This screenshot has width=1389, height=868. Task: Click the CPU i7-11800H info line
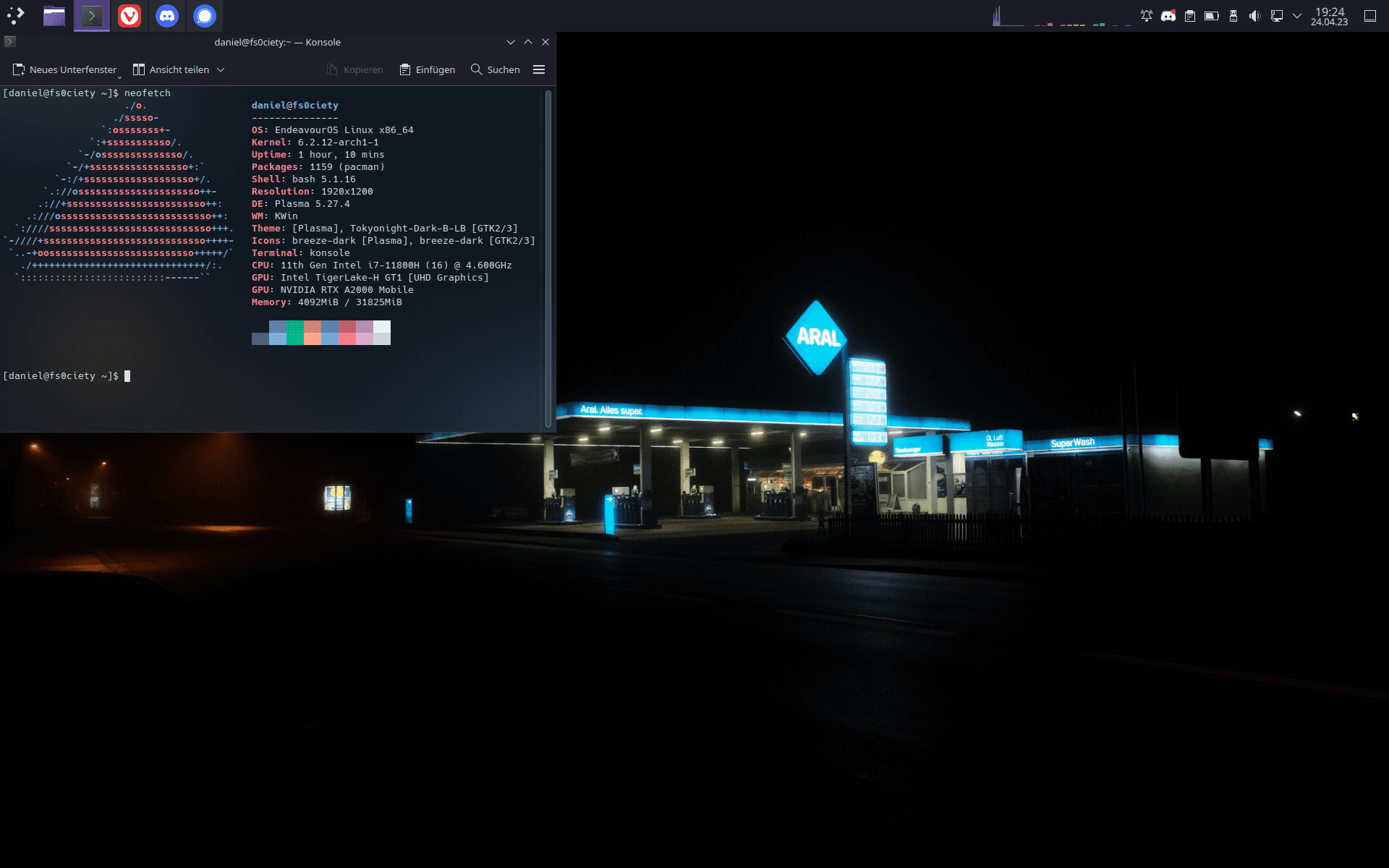[x=382, y=265]
